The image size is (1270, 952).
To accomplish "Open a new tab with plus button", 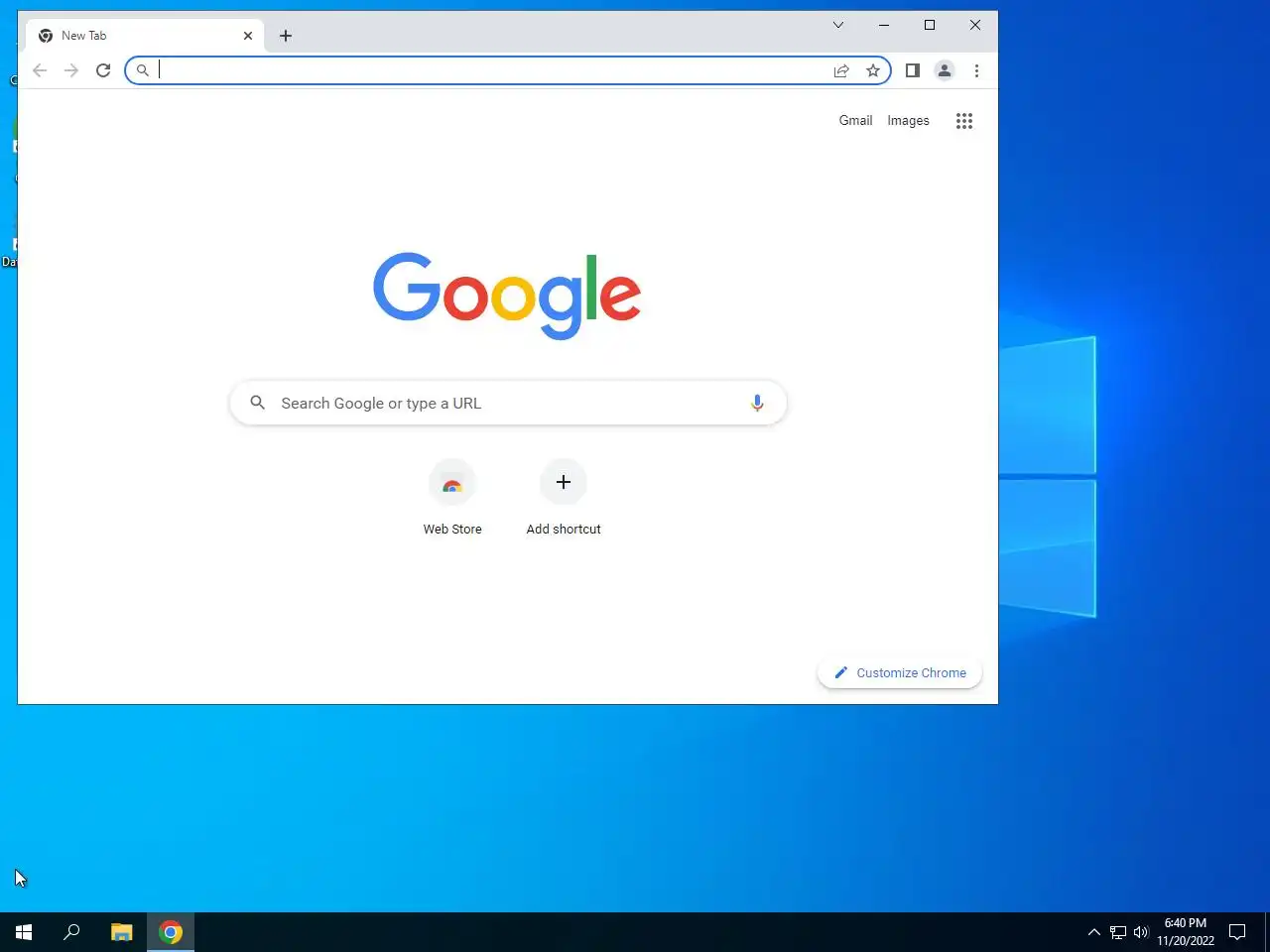I will 286,36.
